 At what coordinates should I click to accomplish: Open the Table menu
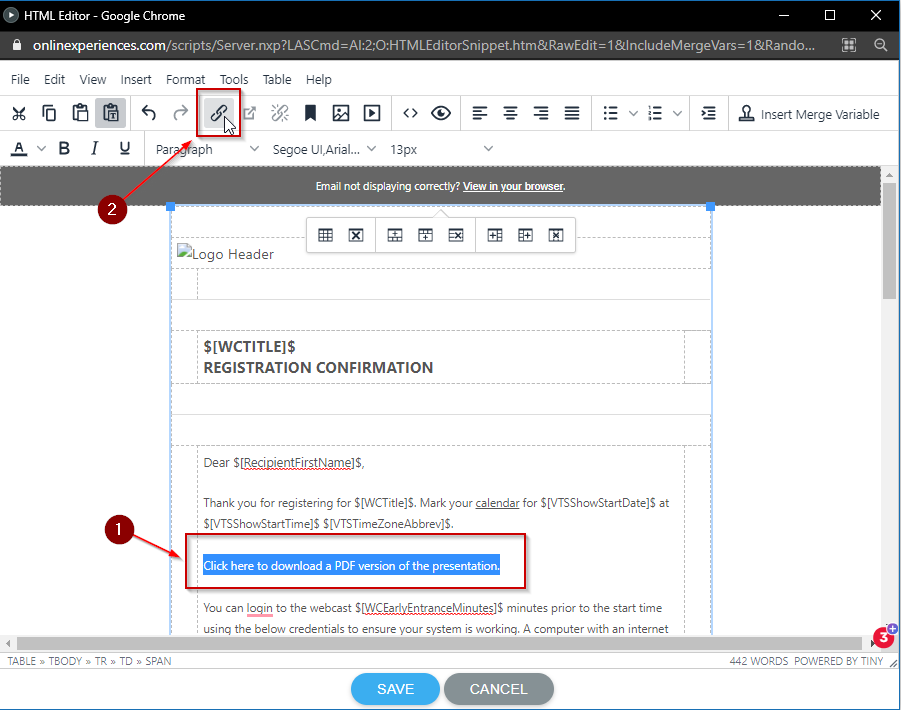point(277,79)
